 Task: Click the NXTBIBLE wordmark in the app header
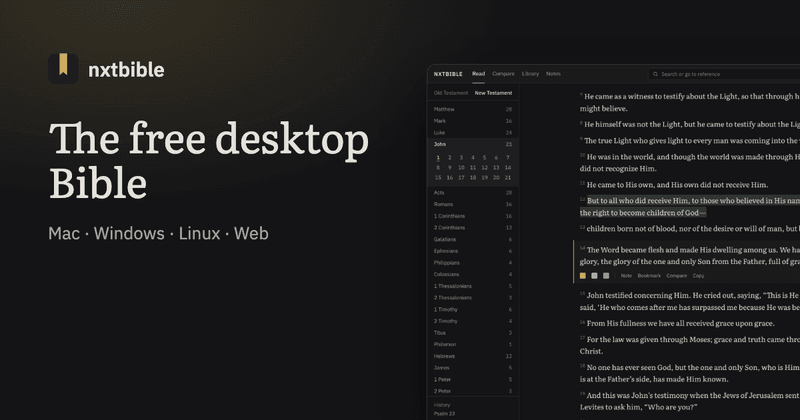pos(448,74)
